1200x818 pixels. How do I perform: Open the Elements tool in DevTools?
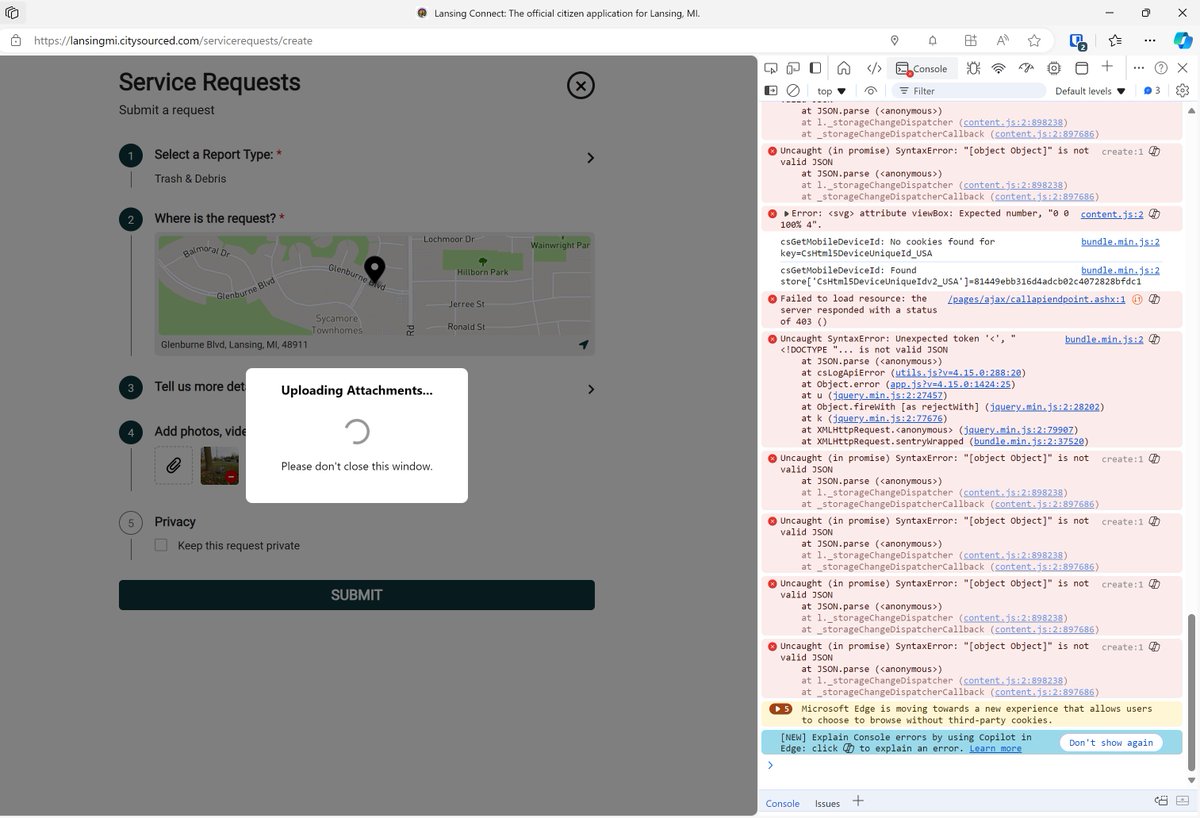[x=873, y=68]
